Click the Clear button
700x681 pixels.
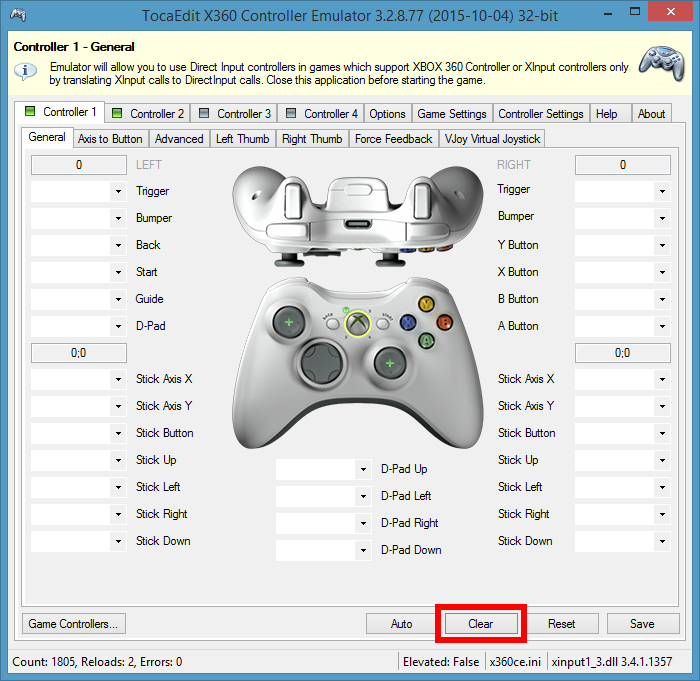click(x=481, y=623)
